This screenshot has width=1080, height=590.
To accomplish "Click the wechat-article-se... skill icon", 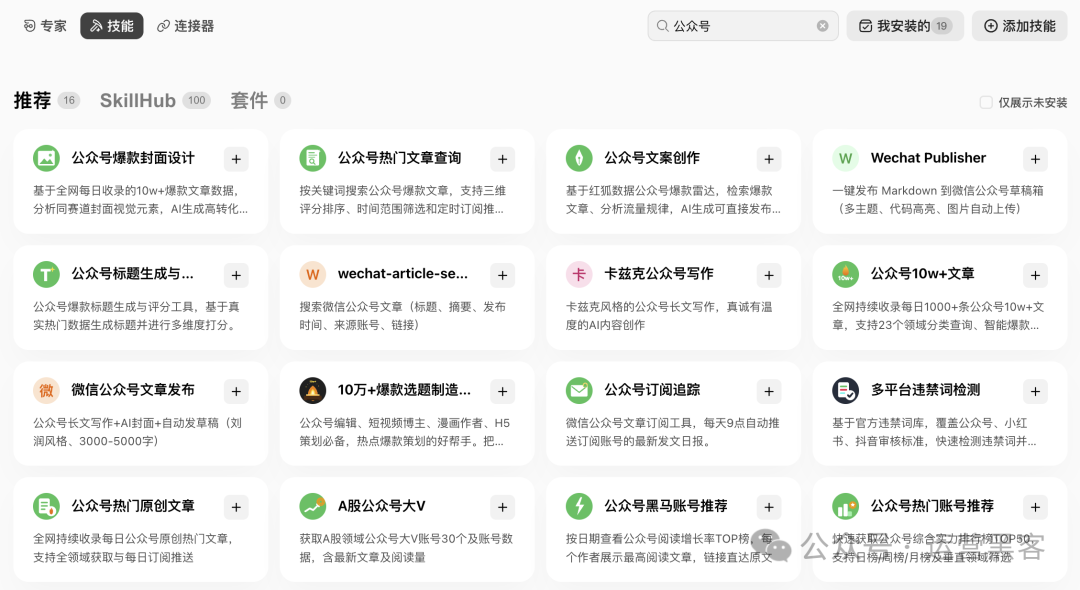I will point(313,274).
